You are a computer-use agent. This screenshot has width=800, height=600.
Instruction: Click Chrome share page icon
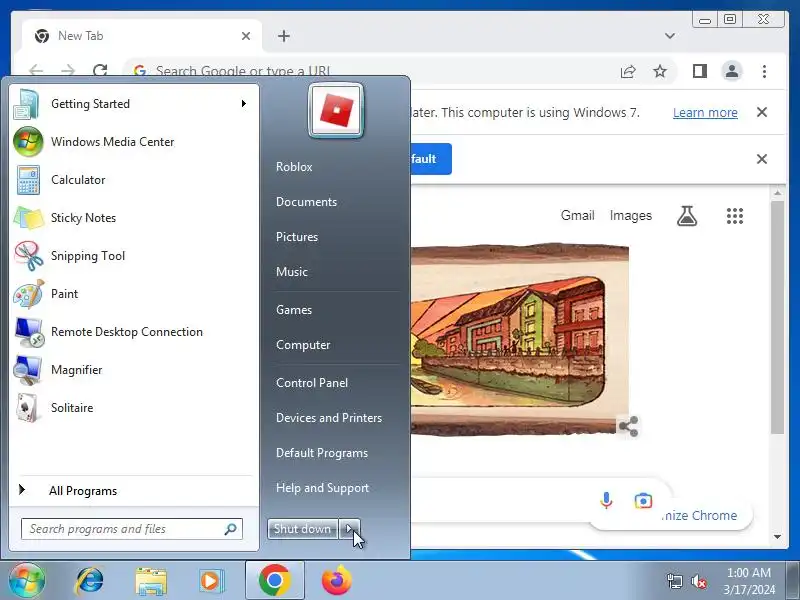[x=628, y=71]
